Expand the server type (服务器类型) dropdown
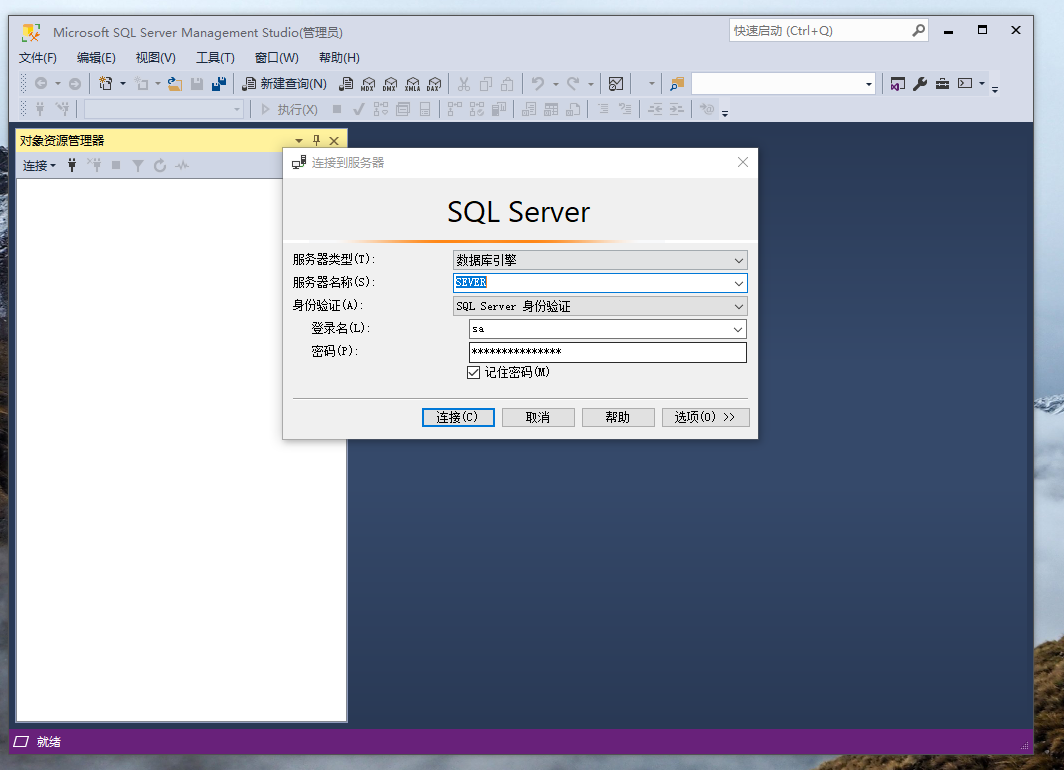 point(739,261)
